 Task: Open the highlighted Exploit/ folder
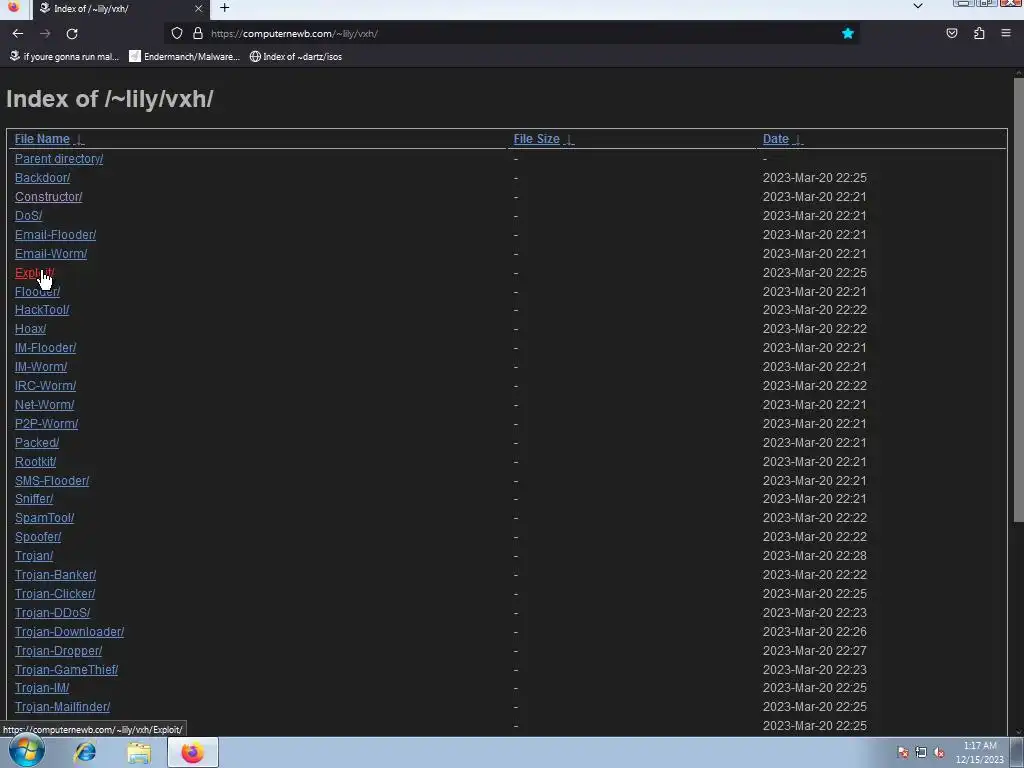pos(34,273)
